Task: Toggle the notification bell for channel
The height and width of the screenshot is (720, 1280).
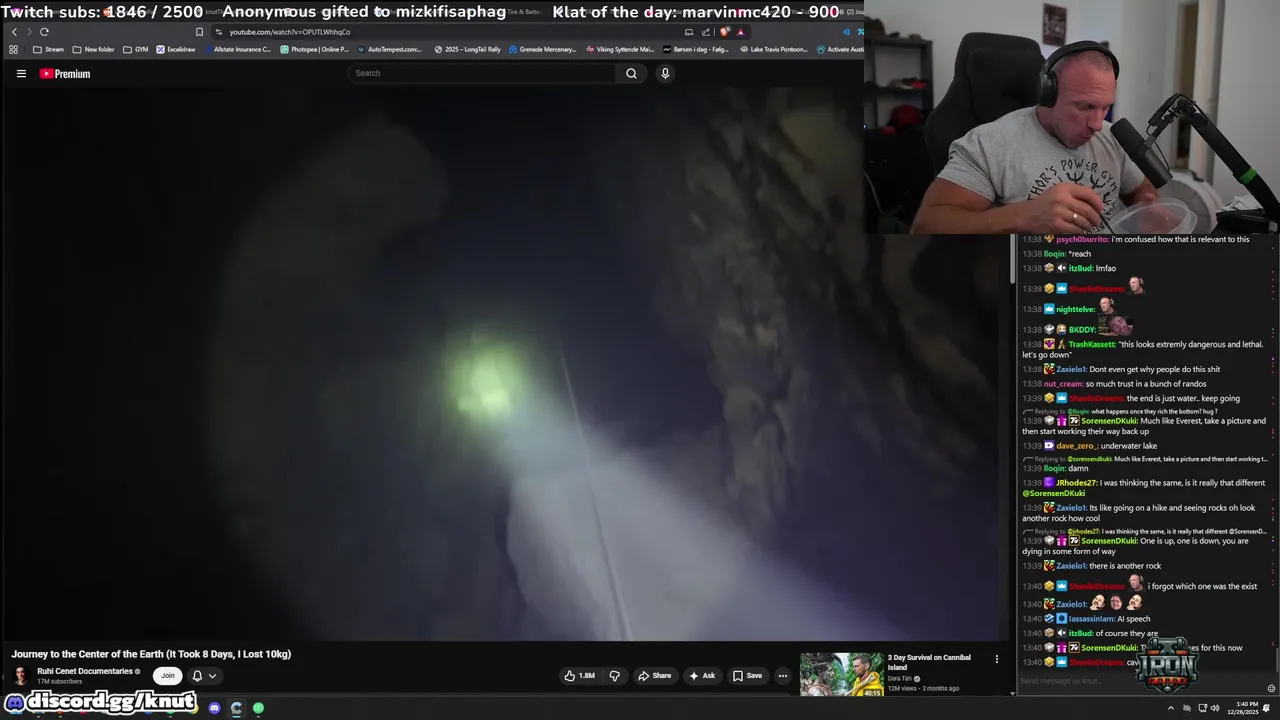Action: pos(197,676)
